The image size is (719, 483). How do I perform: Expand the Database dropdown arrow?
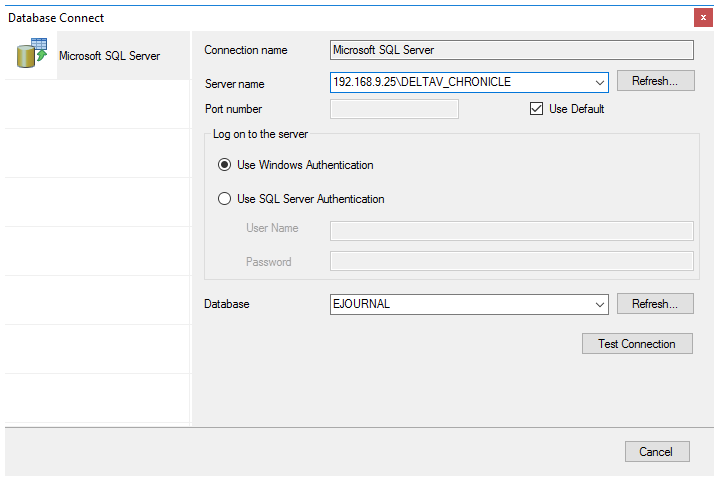tap(599, 305)
